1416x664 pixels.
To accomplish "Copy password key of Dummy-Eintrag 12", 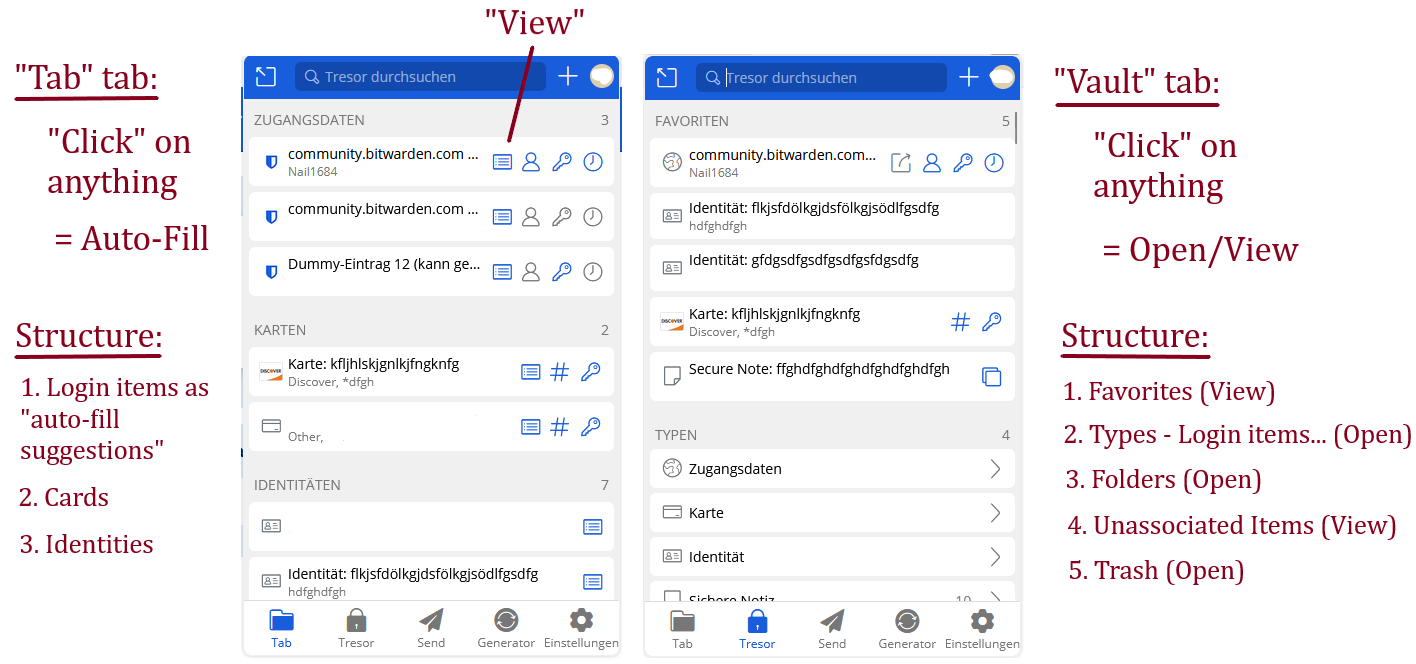I will [x=562, y=271].
